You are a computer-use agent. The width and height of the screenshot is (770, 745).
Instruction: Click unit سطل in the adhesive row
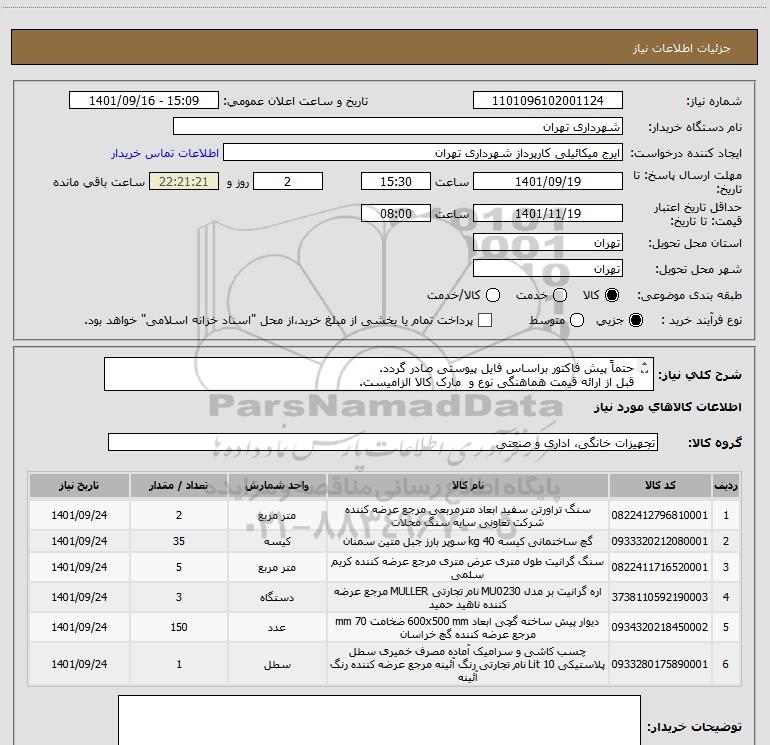(277, 664)
